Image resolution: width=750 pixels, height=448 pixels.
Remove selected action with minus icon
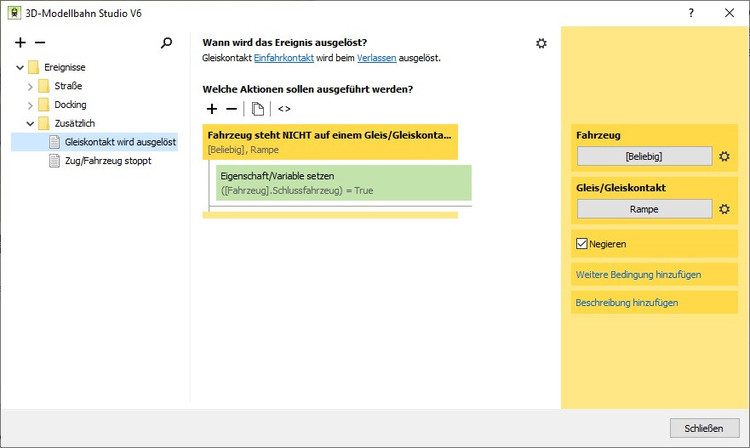click(231, 108)
